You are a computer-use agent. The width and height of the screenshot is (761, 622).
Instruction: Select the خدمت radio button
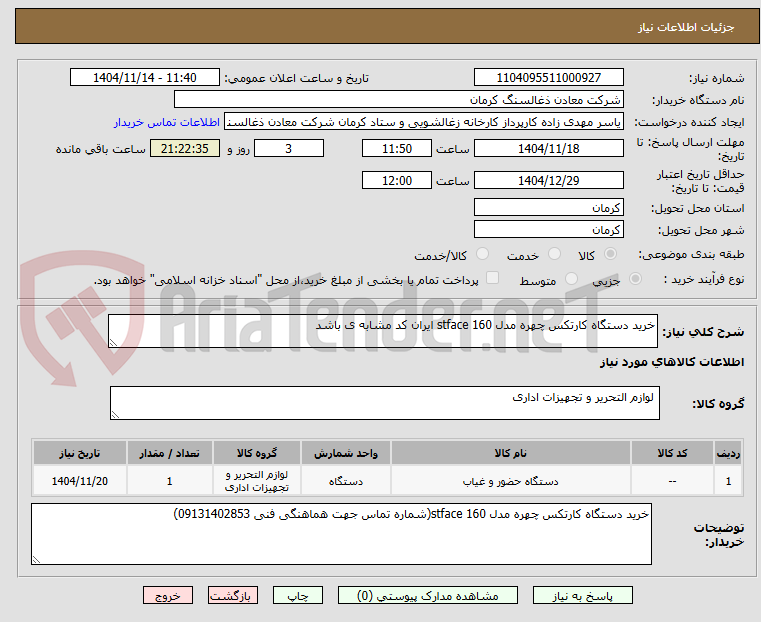coord(554,254)
